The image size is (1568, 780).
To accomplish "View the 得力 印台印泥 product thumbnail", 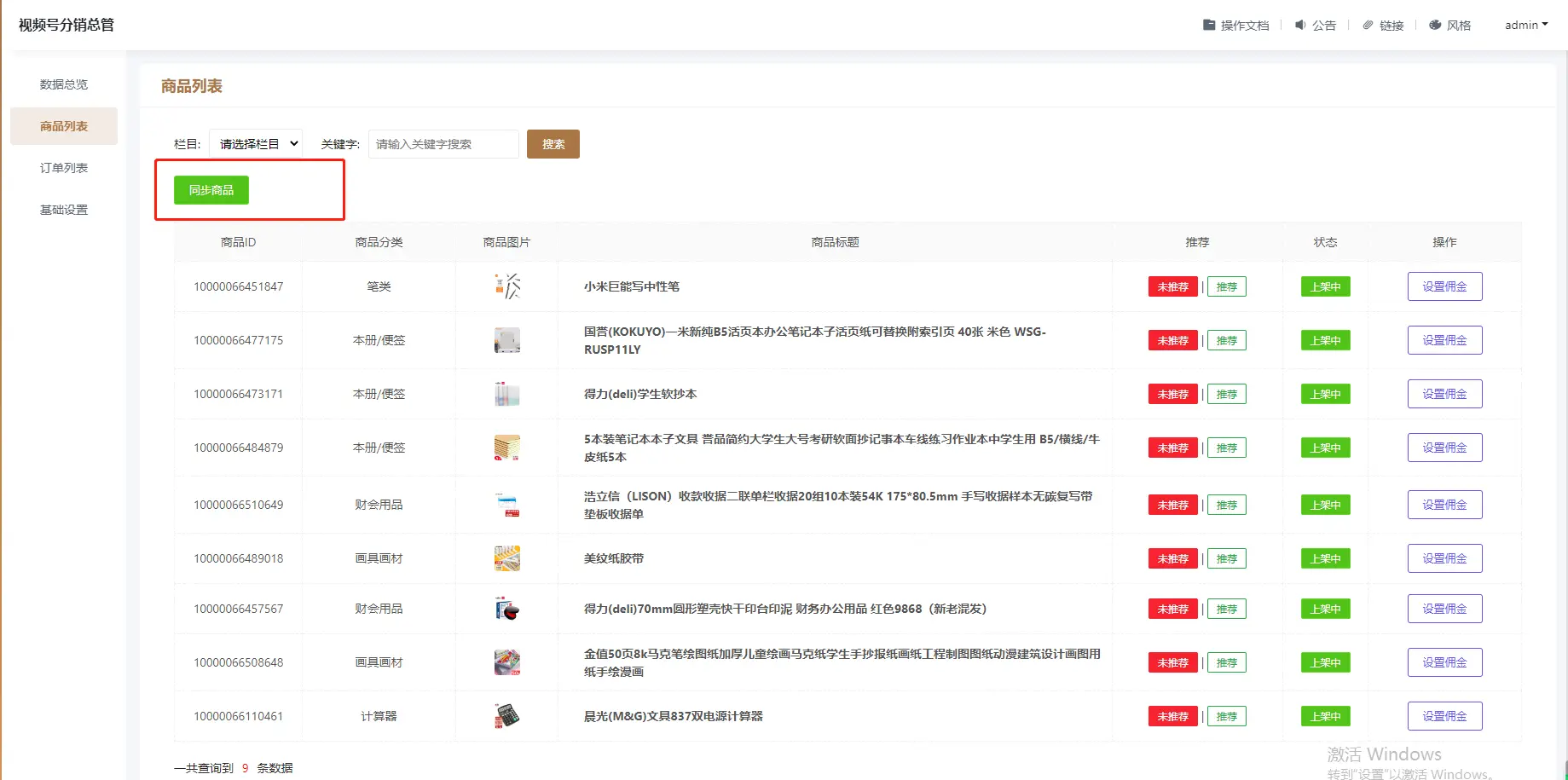I will 507,609.
